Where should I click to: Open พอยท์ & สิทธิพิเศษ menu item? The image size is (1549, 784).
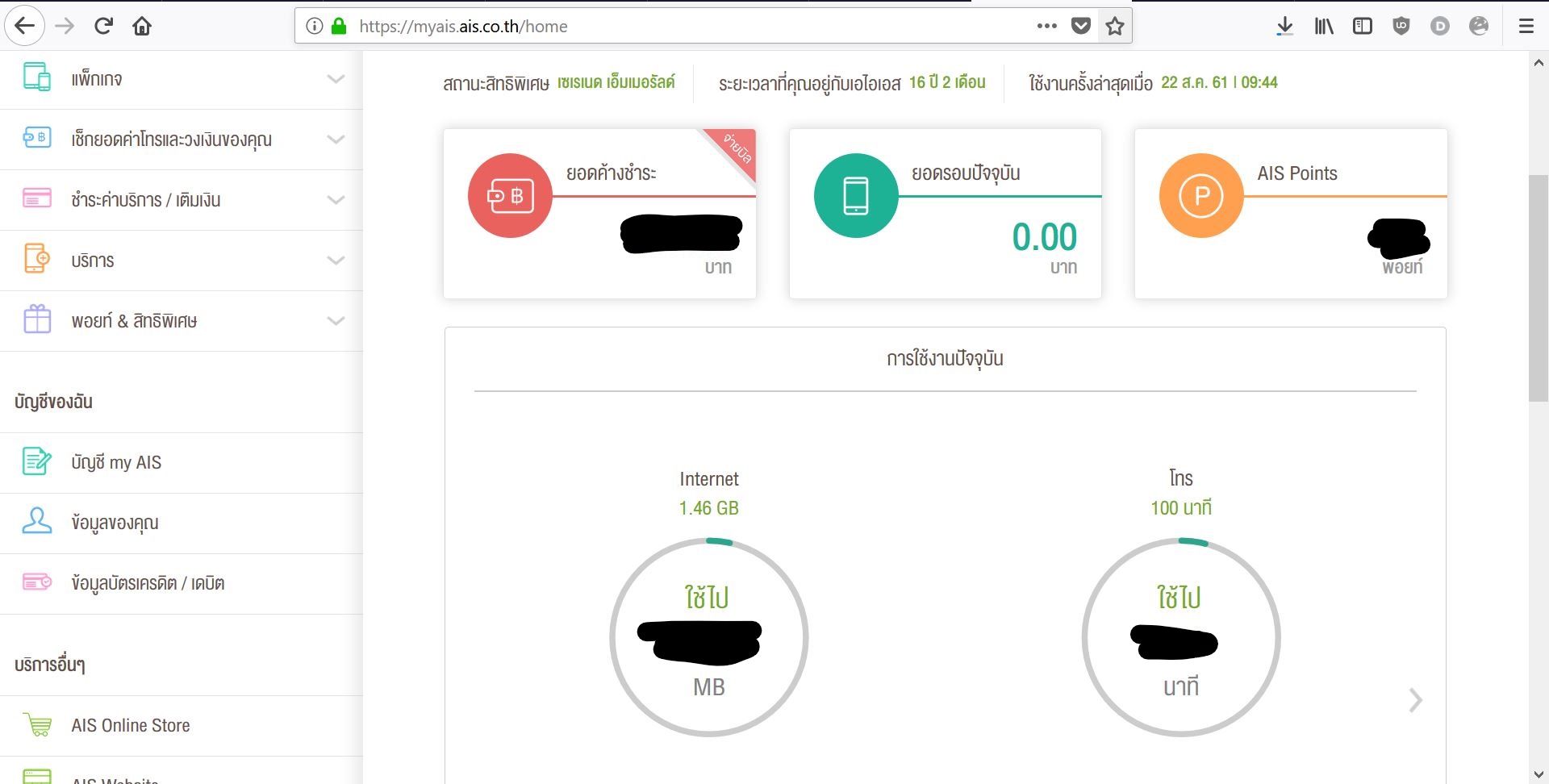tap(182, 321)
